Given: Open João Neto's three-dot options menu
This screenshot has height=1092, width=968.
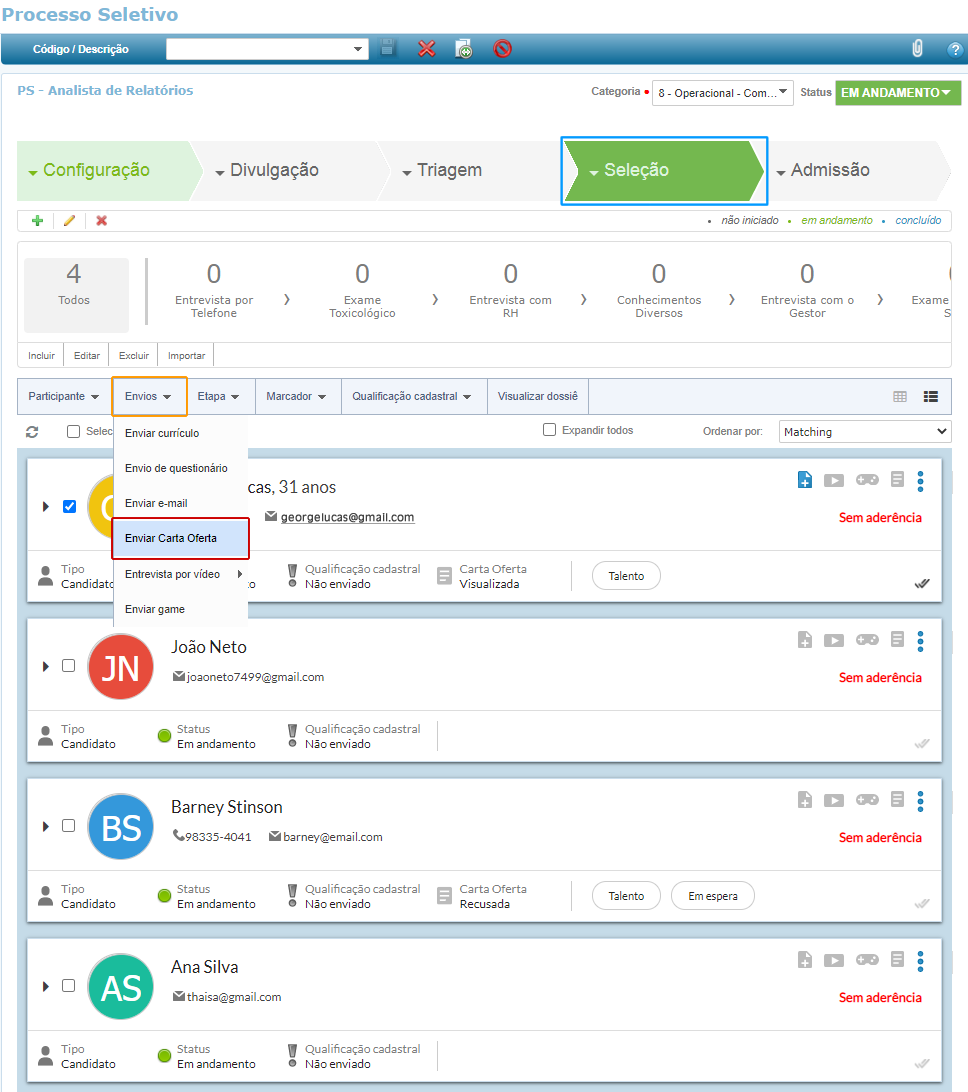Looking at the screenshot, I should tap(920, 641).
